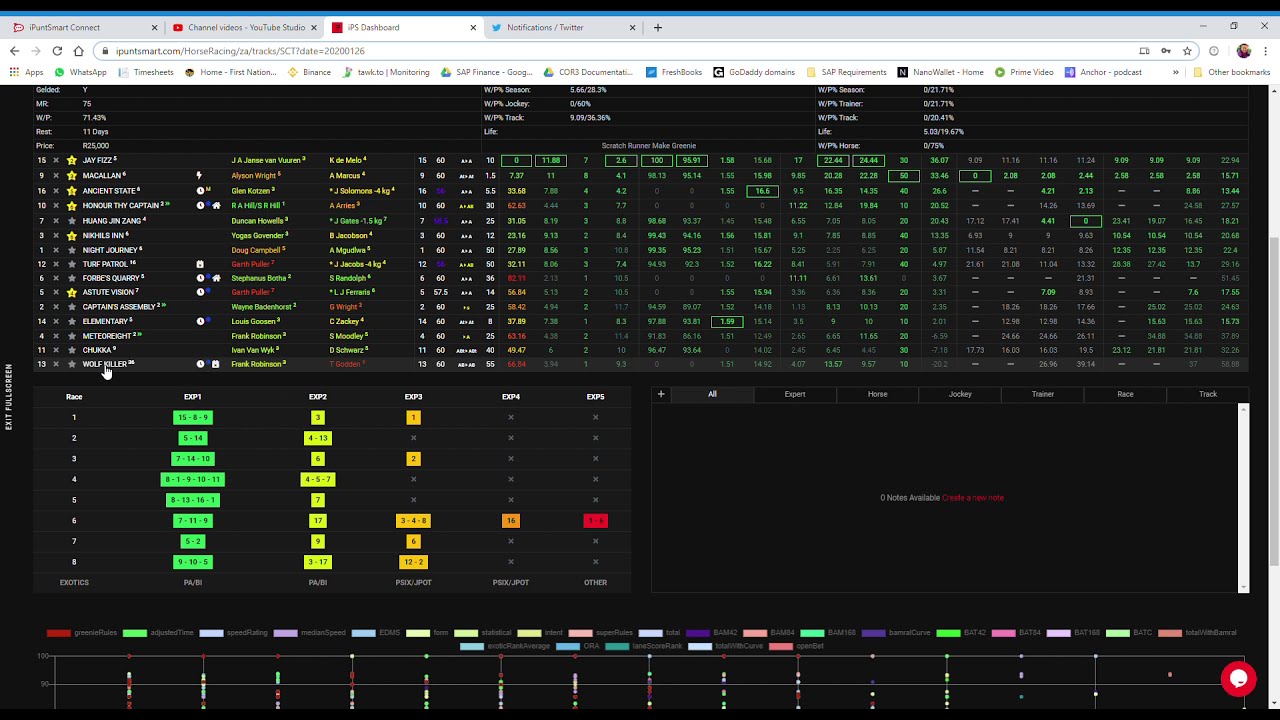Reload the page with the browser refresh icon

tap(57, 51)
